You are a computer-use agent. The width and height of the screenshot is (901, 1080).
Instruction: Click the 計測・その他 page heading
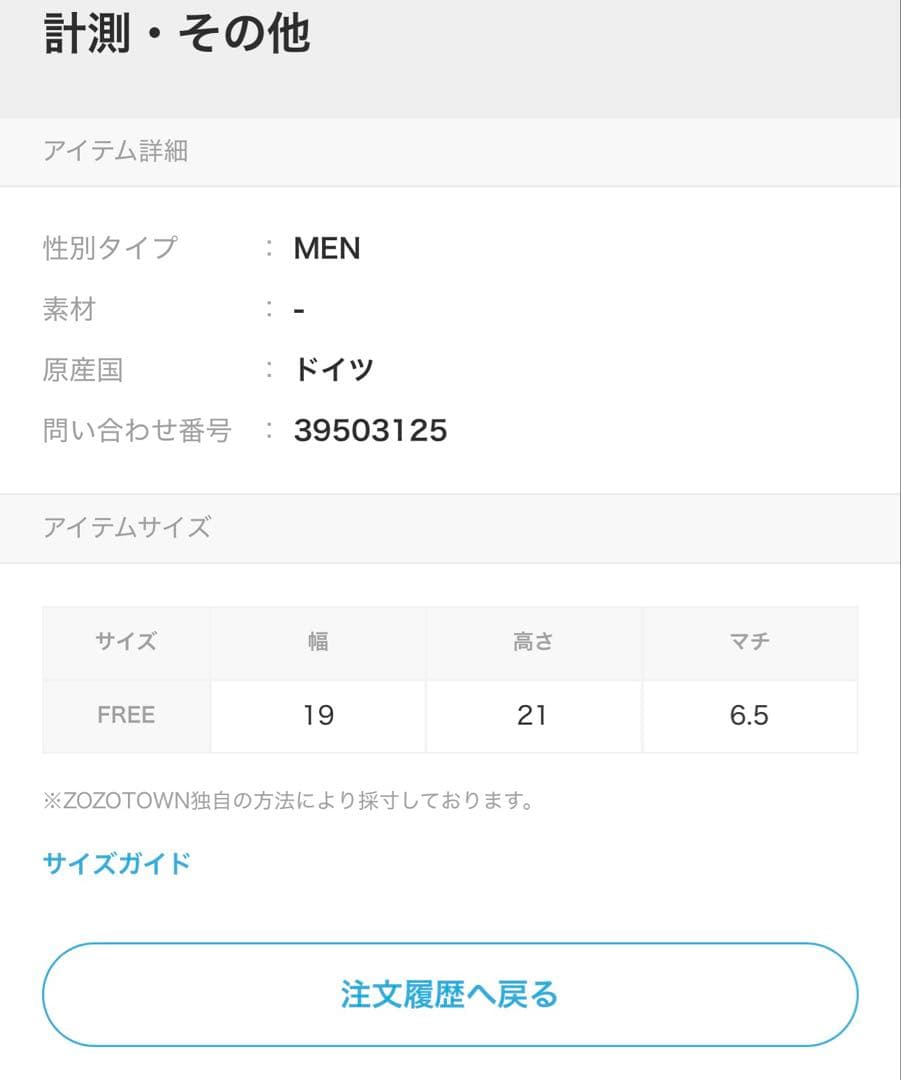tap(177, 34)
